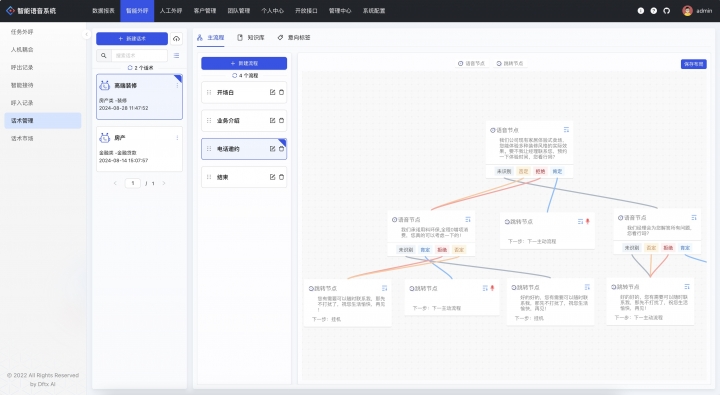This screenshot has width=720, height=395.
Task: Select 话术市场 in the sidebar
Action: click(x=43, y=138)
